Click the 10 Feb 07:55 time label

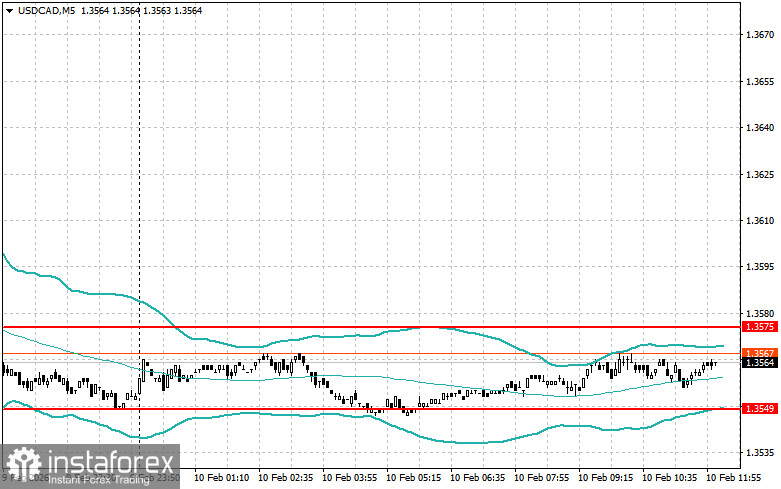coord(541,478)
